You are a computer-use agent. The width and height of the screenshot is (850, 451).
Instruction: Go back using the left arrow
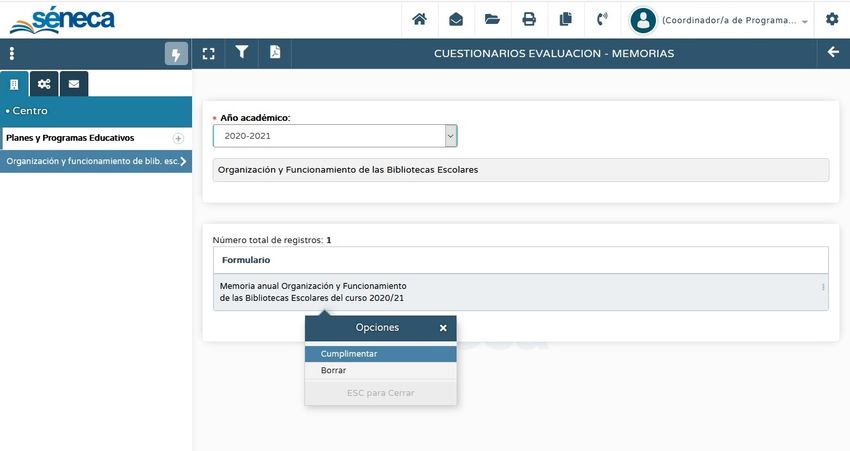[x=833, y=53]
